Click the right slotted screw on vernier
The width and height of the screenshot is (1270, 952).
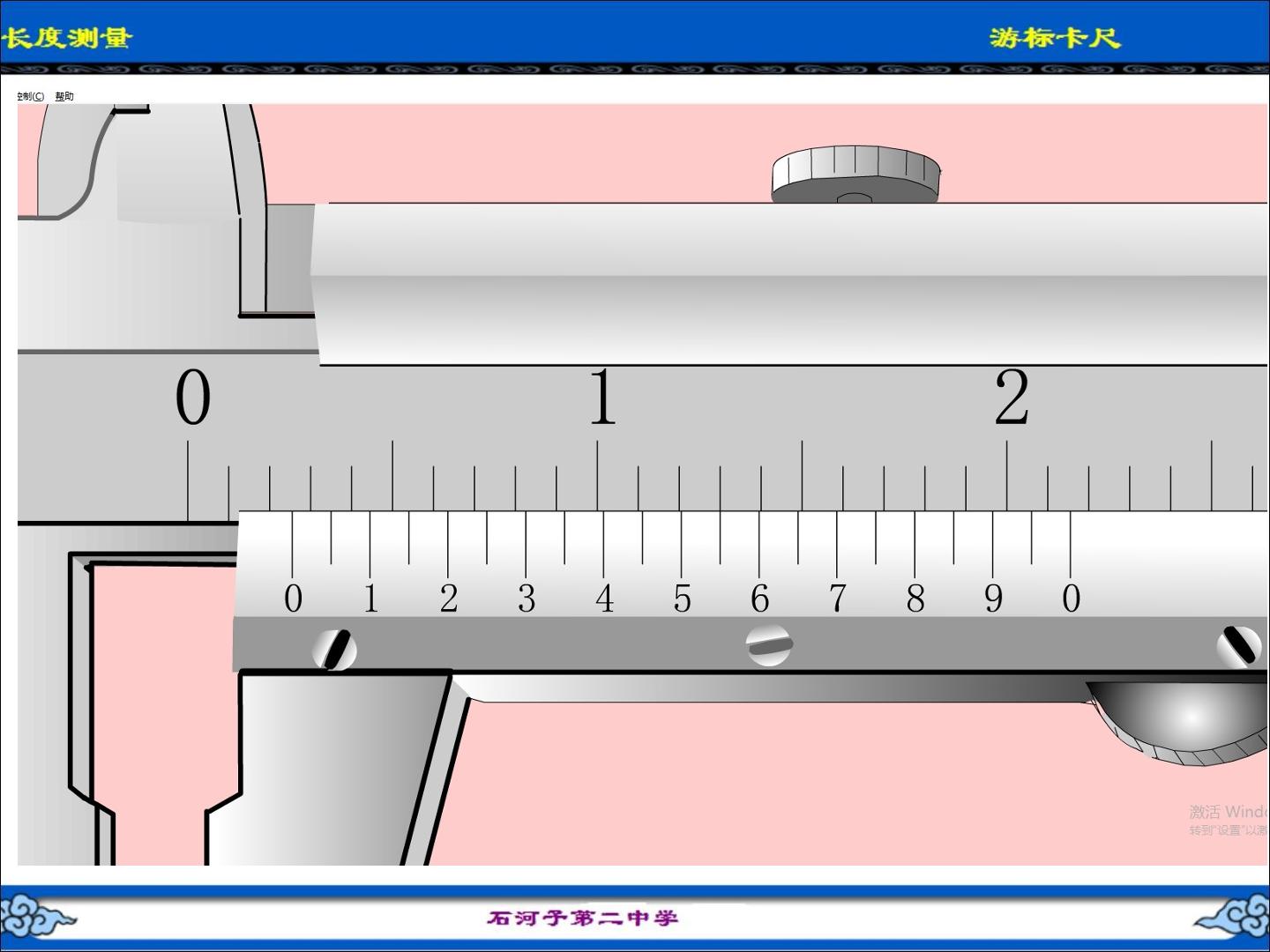point(1239,646)
